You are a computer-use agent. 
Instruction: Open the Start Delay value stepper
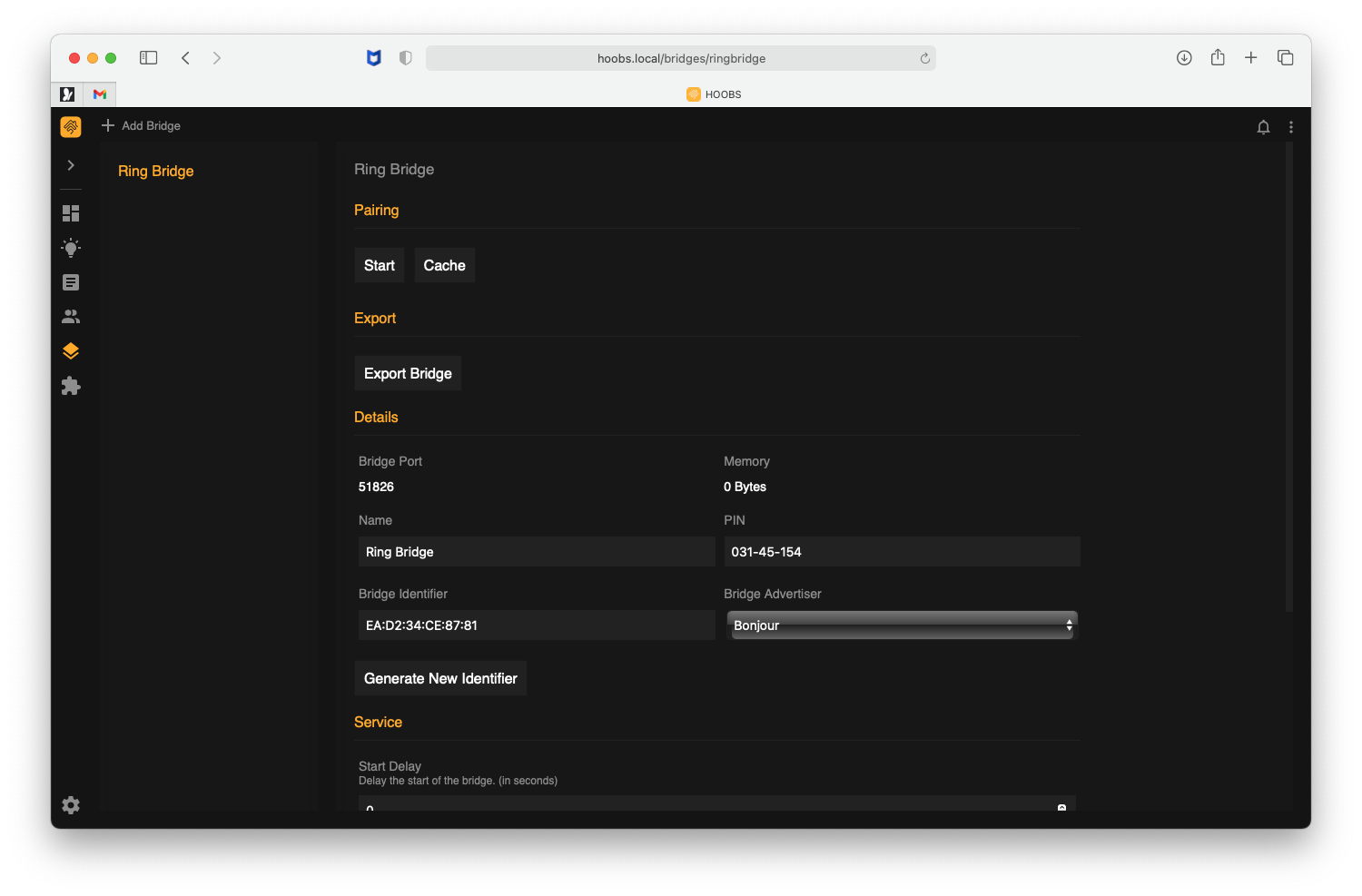click(x=1061, y=806)
